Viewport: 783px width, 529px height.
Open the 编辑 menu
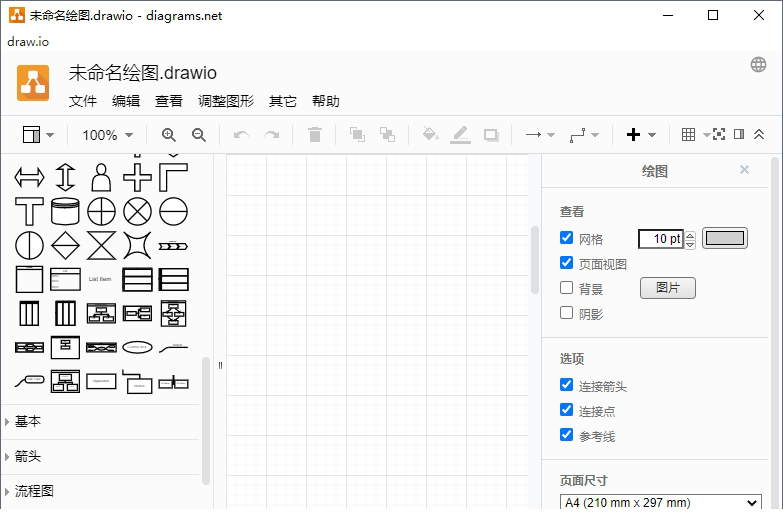click(126, 101)
